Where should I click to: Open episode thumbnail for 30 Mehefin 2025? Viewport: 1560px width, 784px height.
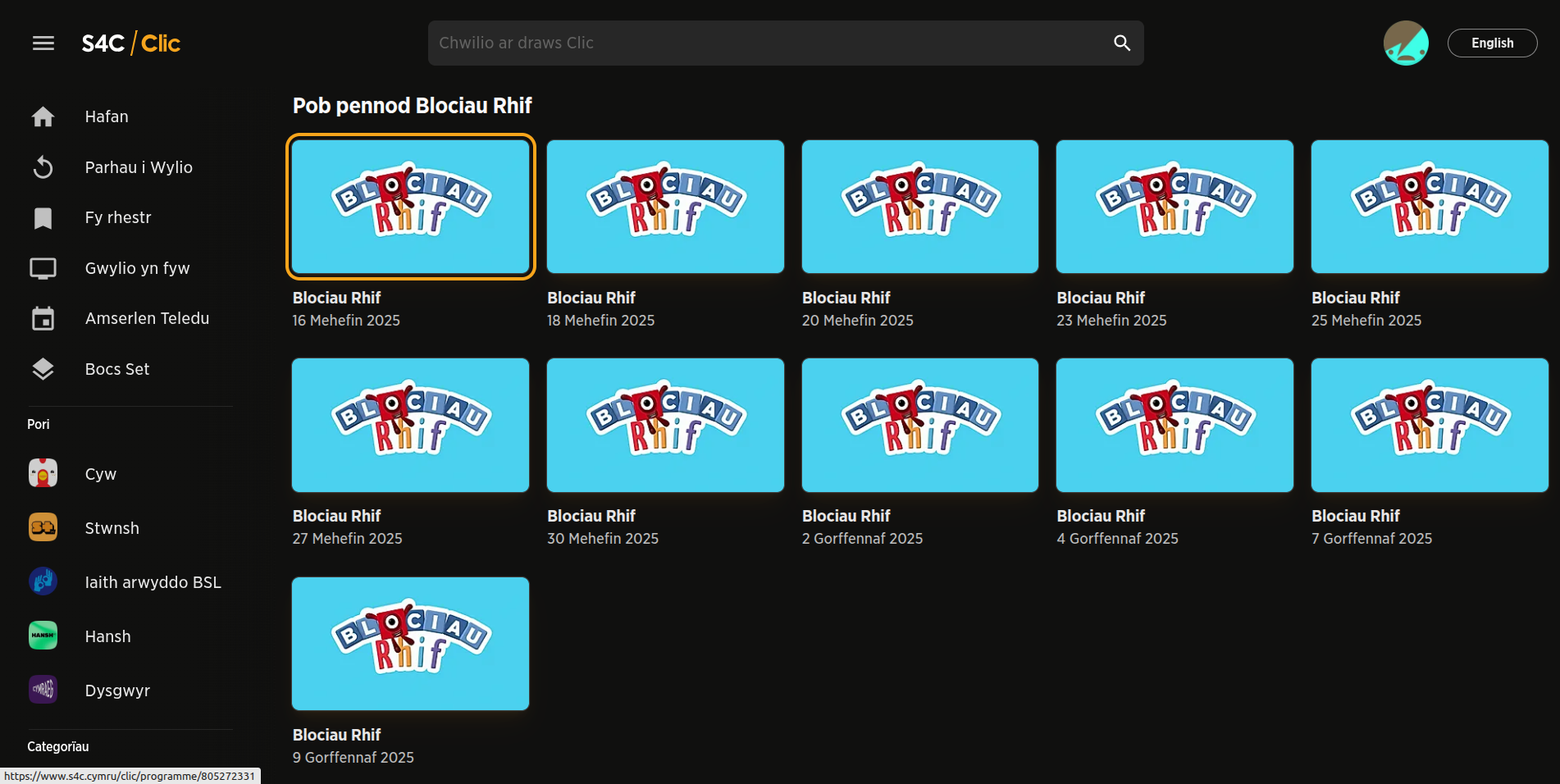coord(665,425)
